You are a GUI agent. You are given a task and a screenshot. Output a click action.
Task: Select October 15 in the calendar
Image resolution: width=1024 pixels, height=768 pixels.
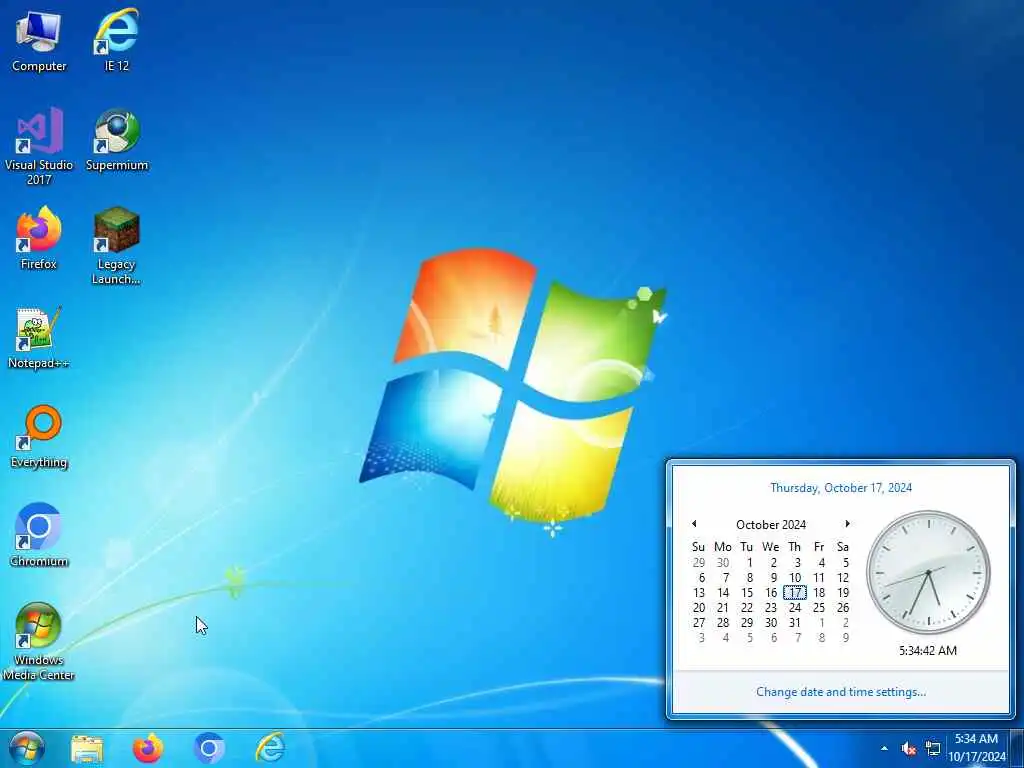tap(747, 592)
